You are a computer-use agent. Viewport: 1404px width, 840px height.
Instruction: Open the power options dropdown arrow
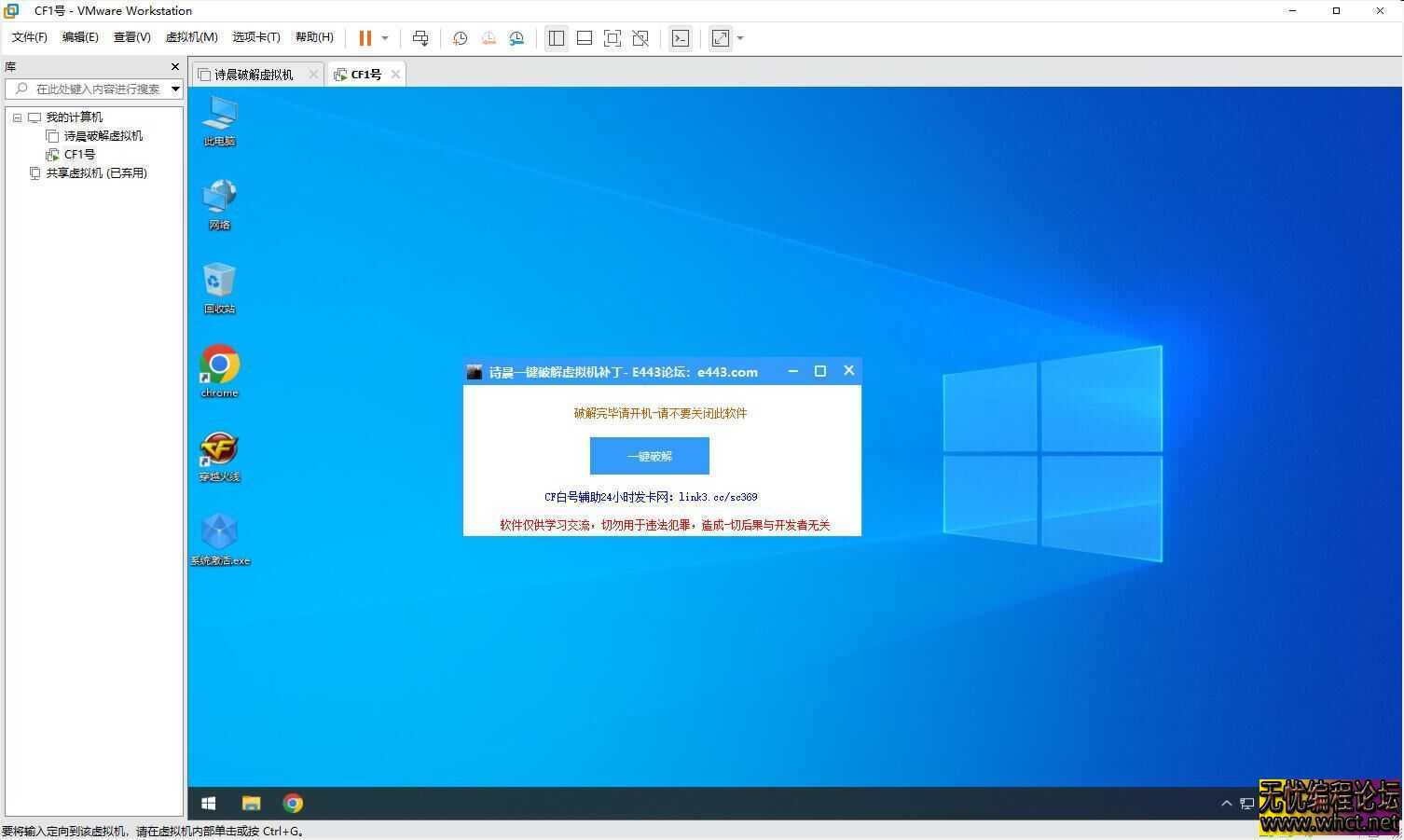click(385, 38)
